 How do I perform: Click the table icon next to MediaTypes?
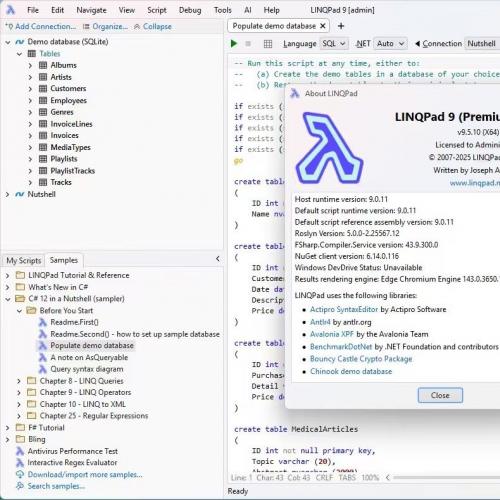tap(43, 147)
